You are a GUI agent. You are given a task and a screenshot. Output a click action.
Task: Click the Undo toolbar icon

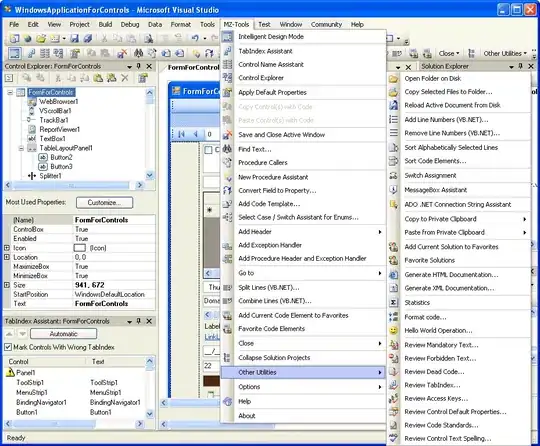pos(195,39)
